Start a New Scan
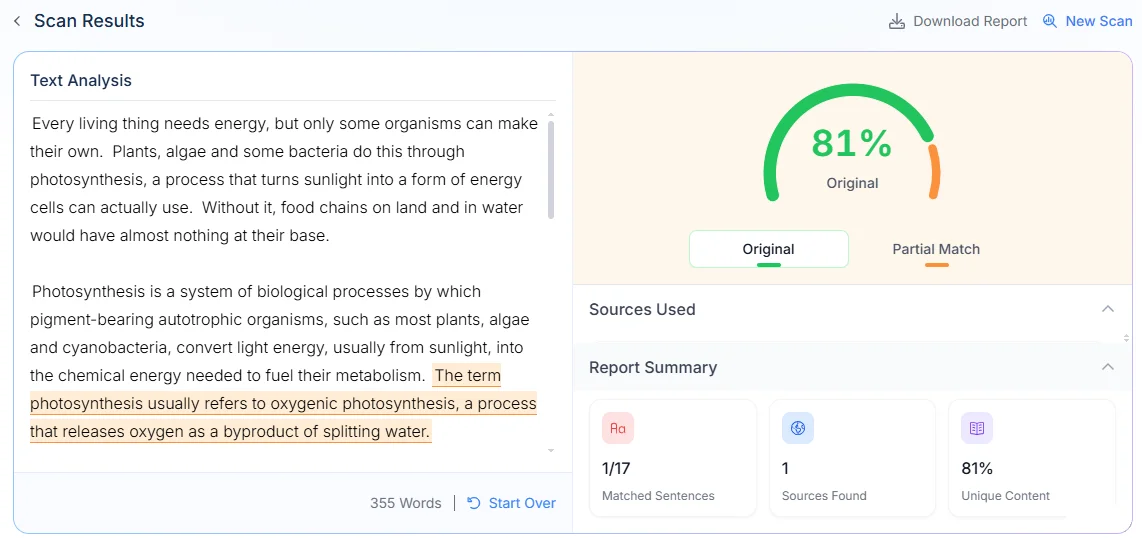Image resolution: width=1142 pixels, height=538 pixels. 1098,21
